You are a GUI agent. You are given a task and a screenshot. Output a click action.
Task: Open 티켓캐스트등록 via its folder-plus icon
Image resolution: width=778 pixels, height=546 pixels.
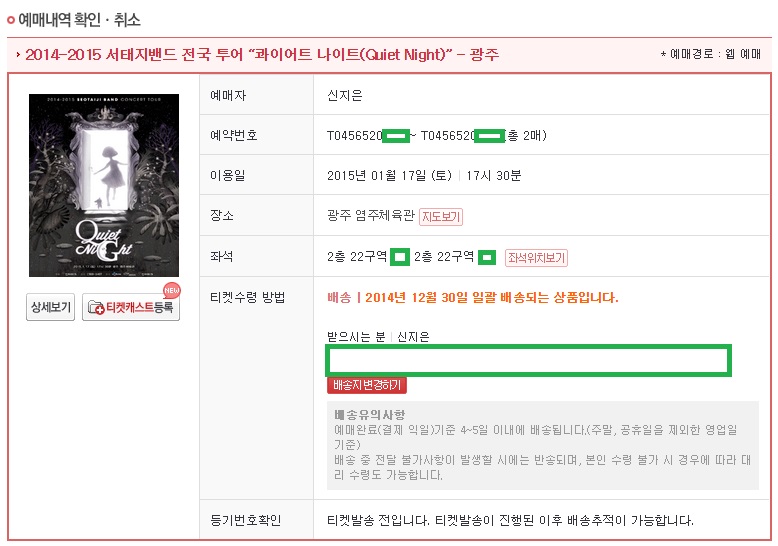click(x=96, y=308)
